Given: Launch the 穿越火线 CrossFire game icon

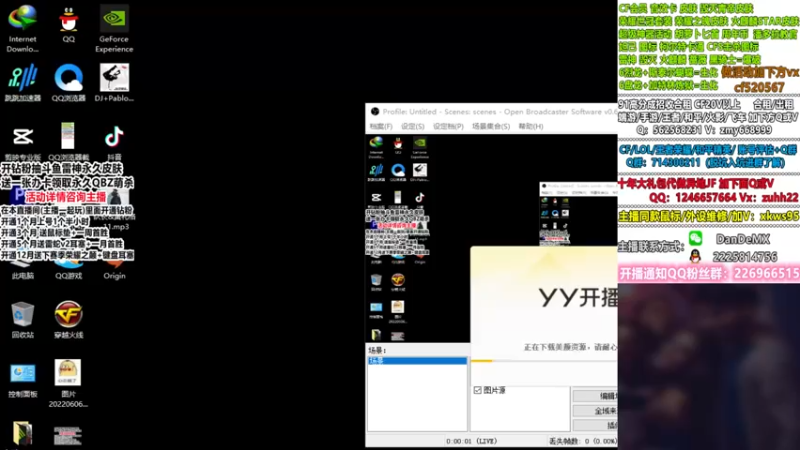Looking at the screenshot, I should [68, 319].
